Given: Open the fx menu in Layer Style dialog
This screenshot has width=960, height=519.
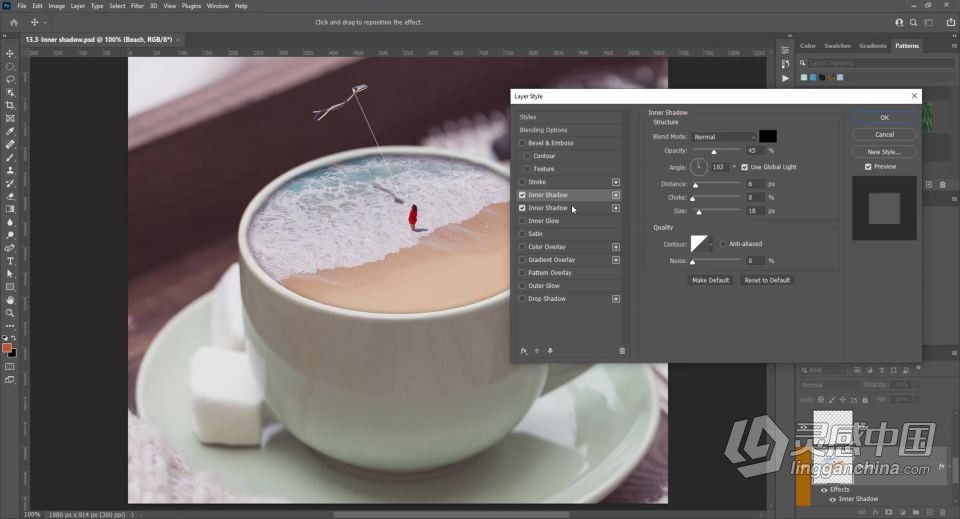Looking at the screenshot, I should pos(523,351).
